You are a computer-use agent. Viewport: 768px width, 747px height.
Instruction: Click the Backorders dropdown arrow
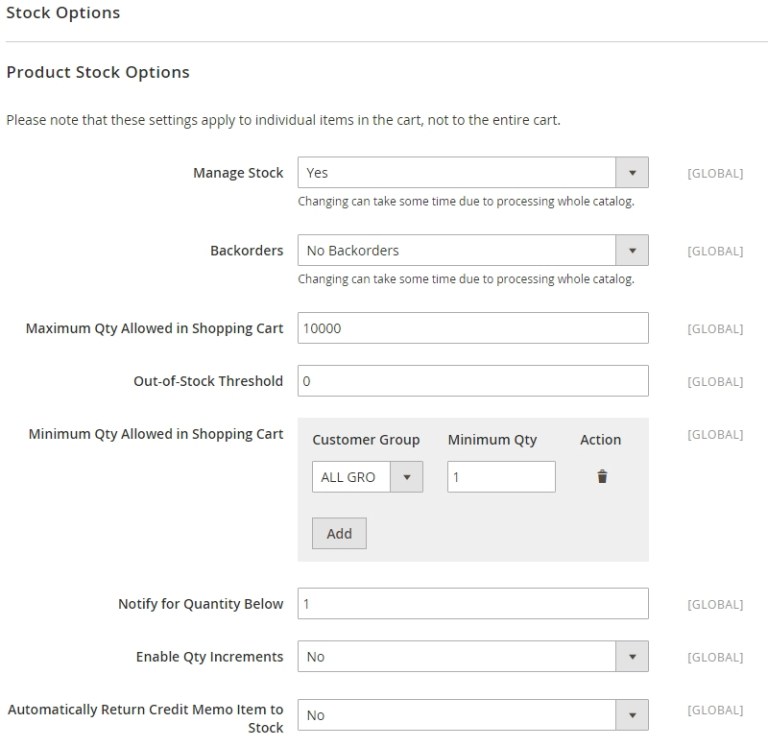[631, 250]
